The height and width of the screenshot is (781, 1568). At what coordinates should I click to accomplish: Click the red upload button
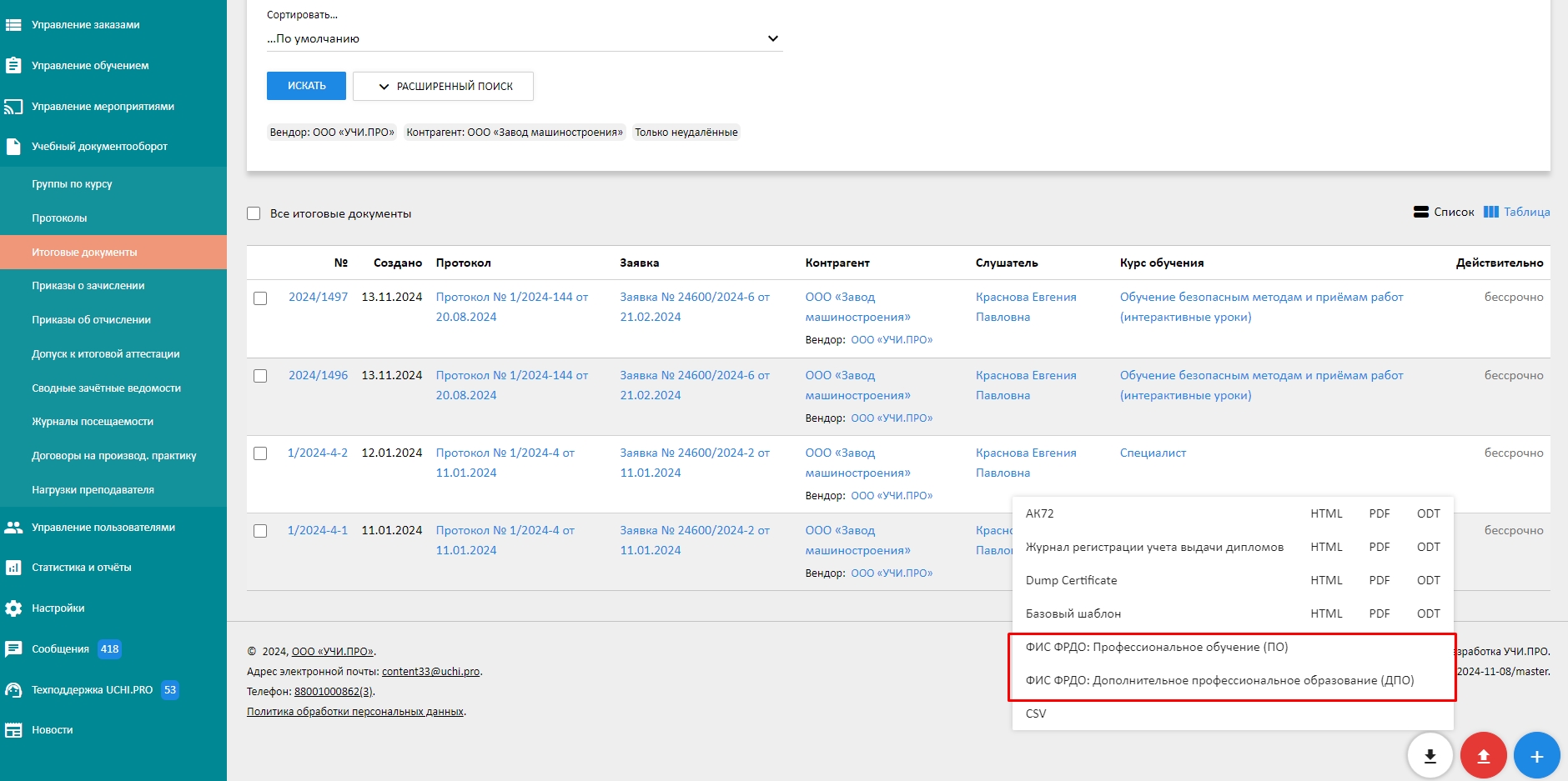pyautogui.click(x=1483, y=756)
